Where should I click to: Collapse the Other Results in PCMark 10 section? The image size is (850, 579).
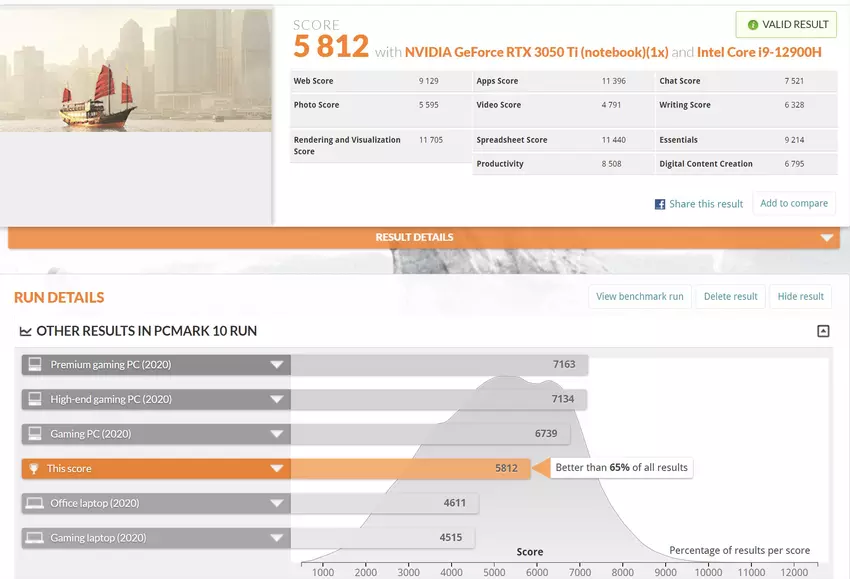coord(823,331)
